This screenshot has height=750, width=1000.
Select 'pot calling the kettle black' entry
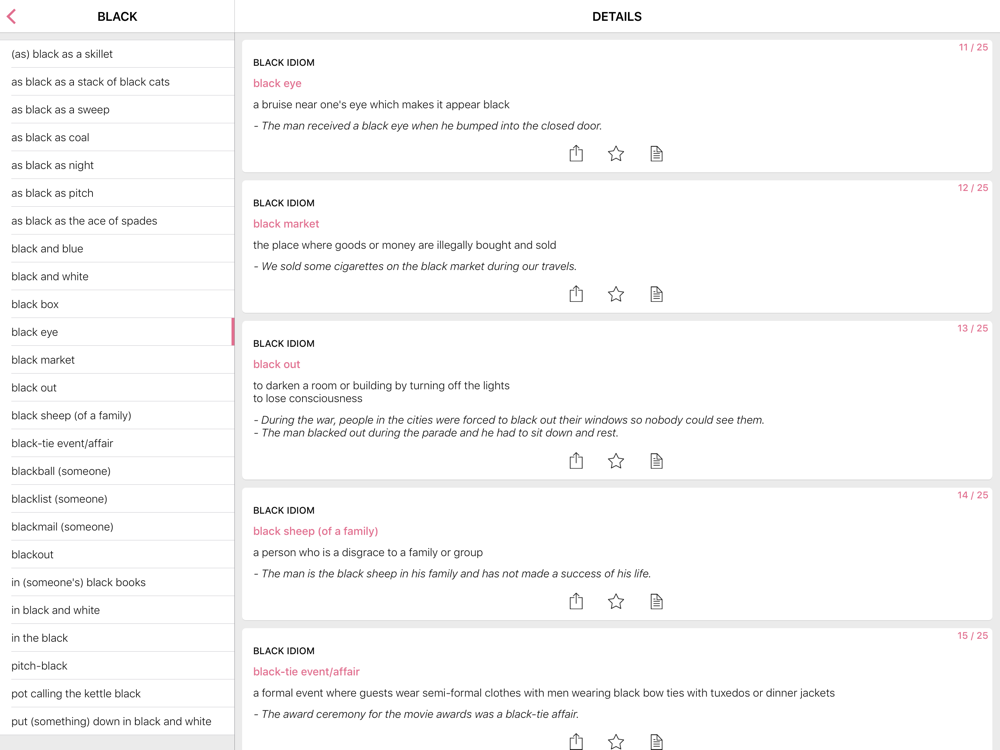coord(76,694)
